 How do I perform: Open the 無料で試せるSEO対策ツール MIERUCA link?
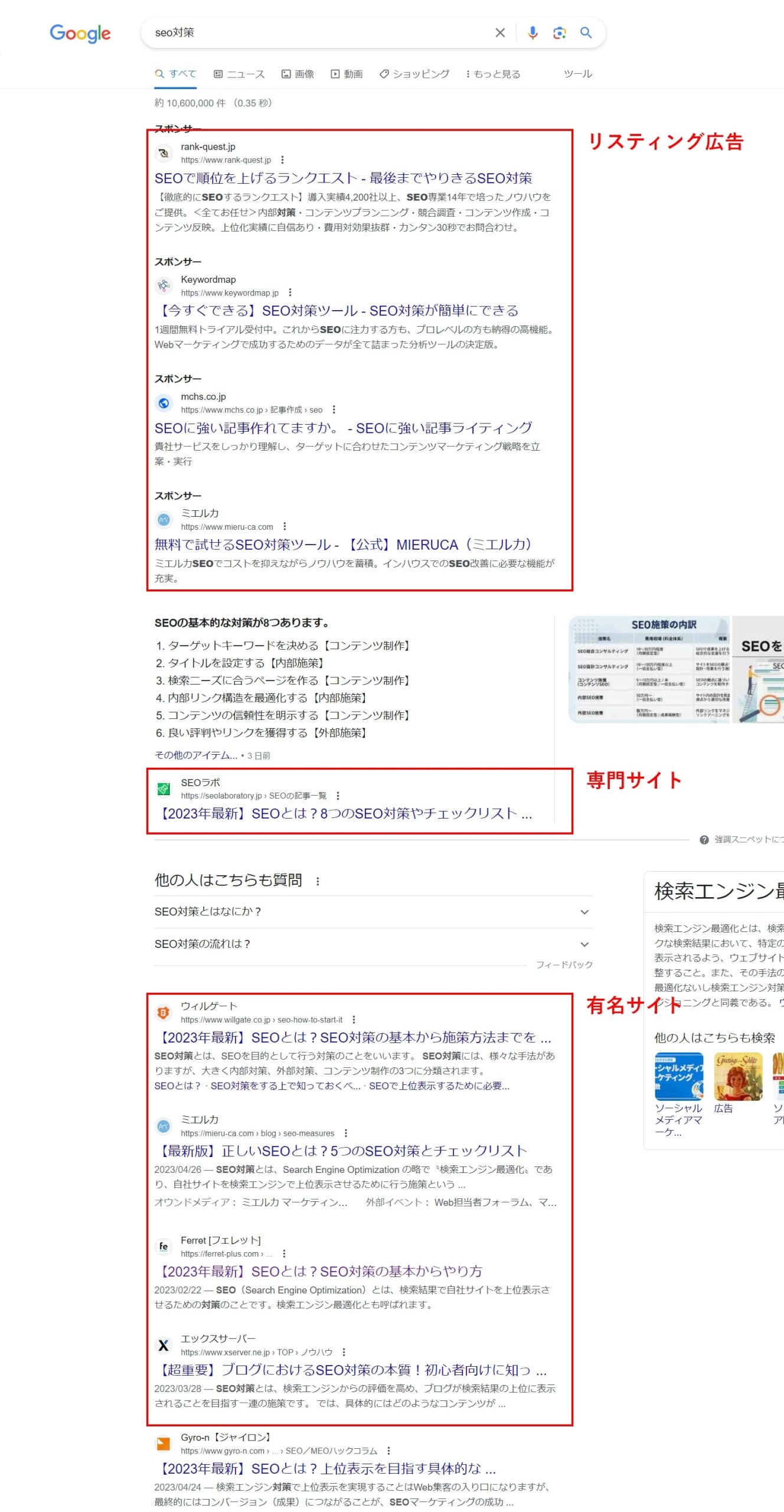click(344, 545)
